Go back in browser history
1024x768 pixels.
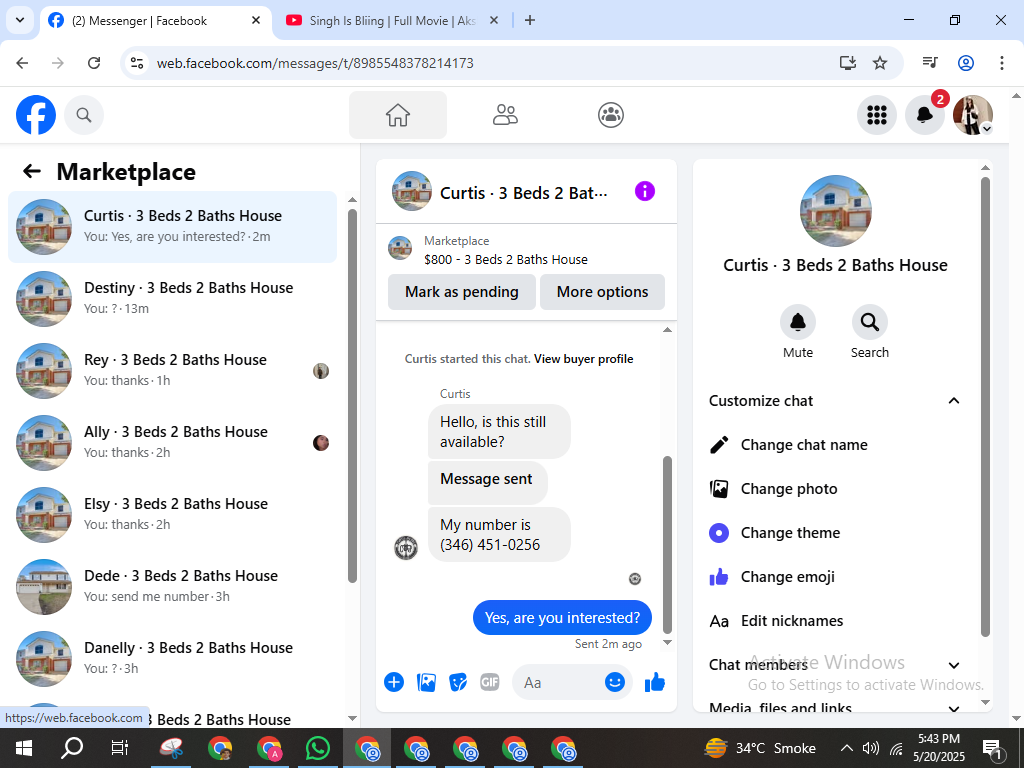point(22,63)
